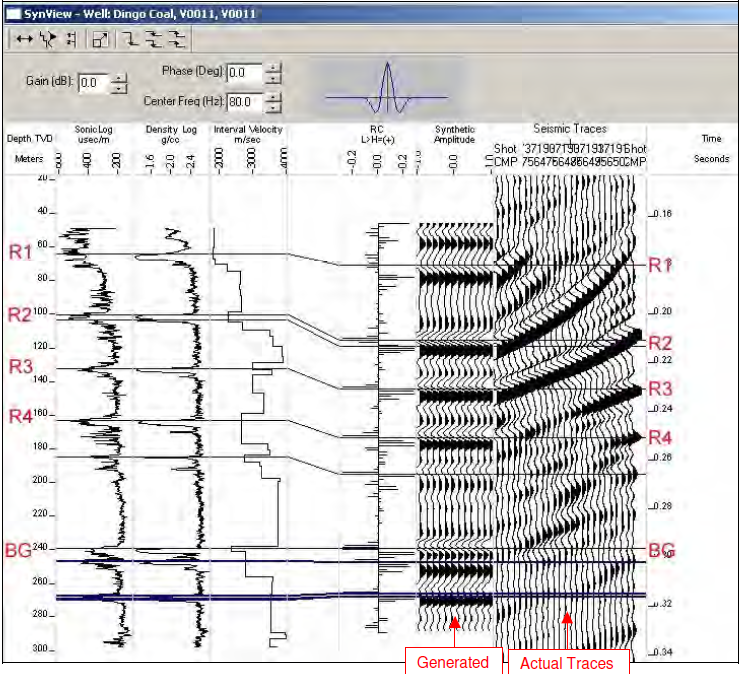Click the dotted vertical lines toolbar icon
Image resolution: width=741 pixels, height=674 pixels.
tap(70, 39)
